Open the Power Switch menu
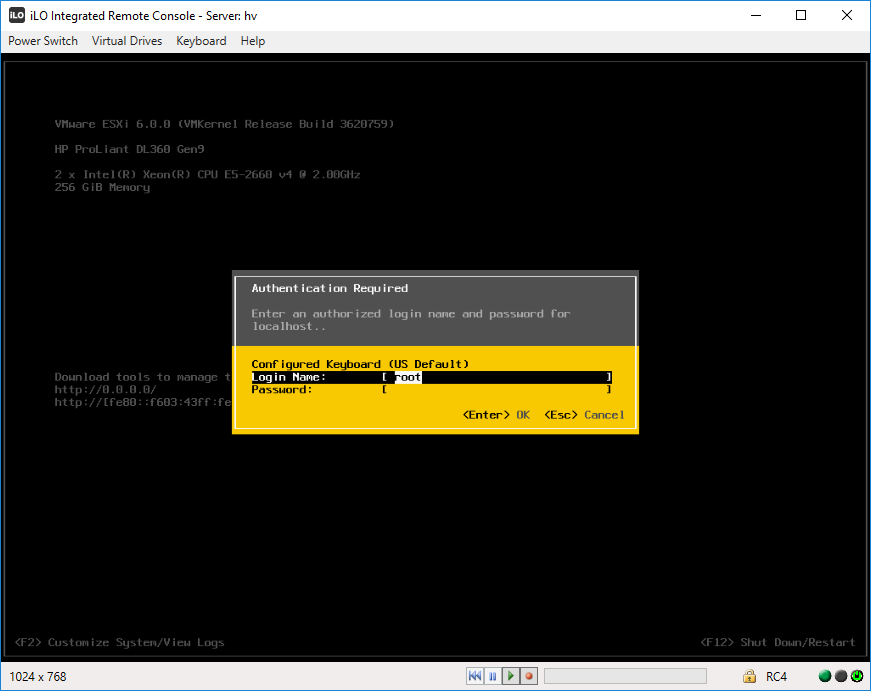The width and height of the screenshot is (871, 691). point(43,41)
